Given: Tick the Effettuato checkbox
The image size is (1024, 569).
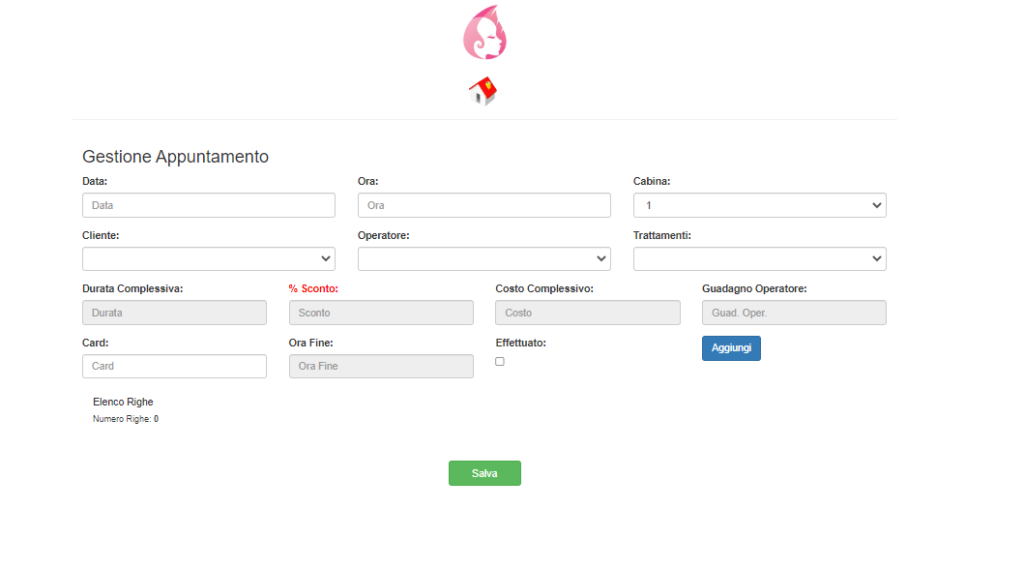Looking at the screenshot, I should (500, 362).
